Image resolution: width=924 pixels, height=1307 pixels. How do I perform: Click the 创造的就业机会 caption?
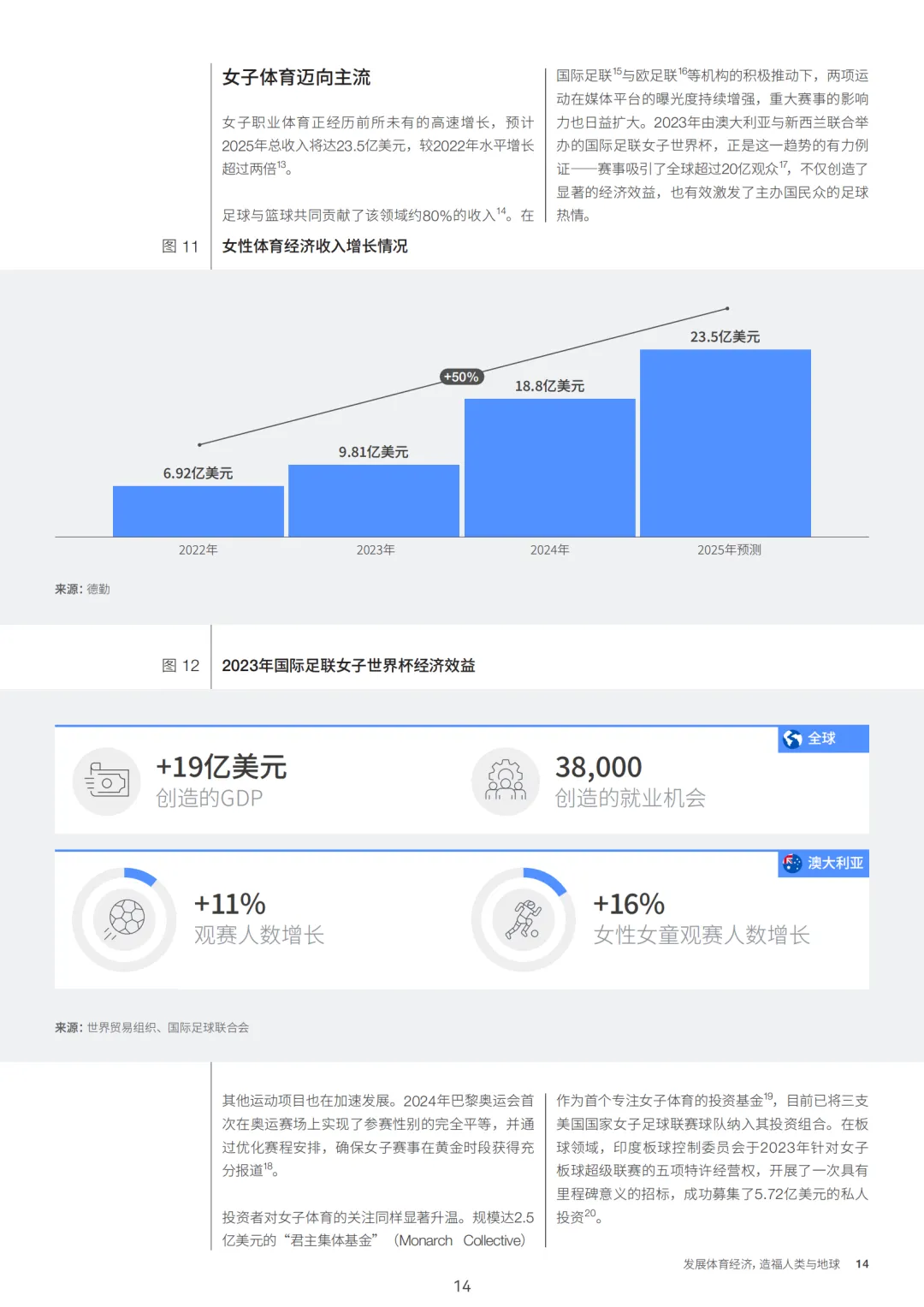pyautogui.click(x=630, y=799)
